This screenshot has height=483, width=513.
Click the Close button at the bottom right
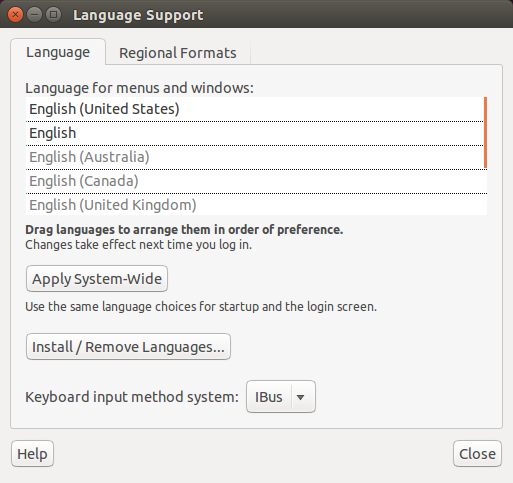coord(477,454)
